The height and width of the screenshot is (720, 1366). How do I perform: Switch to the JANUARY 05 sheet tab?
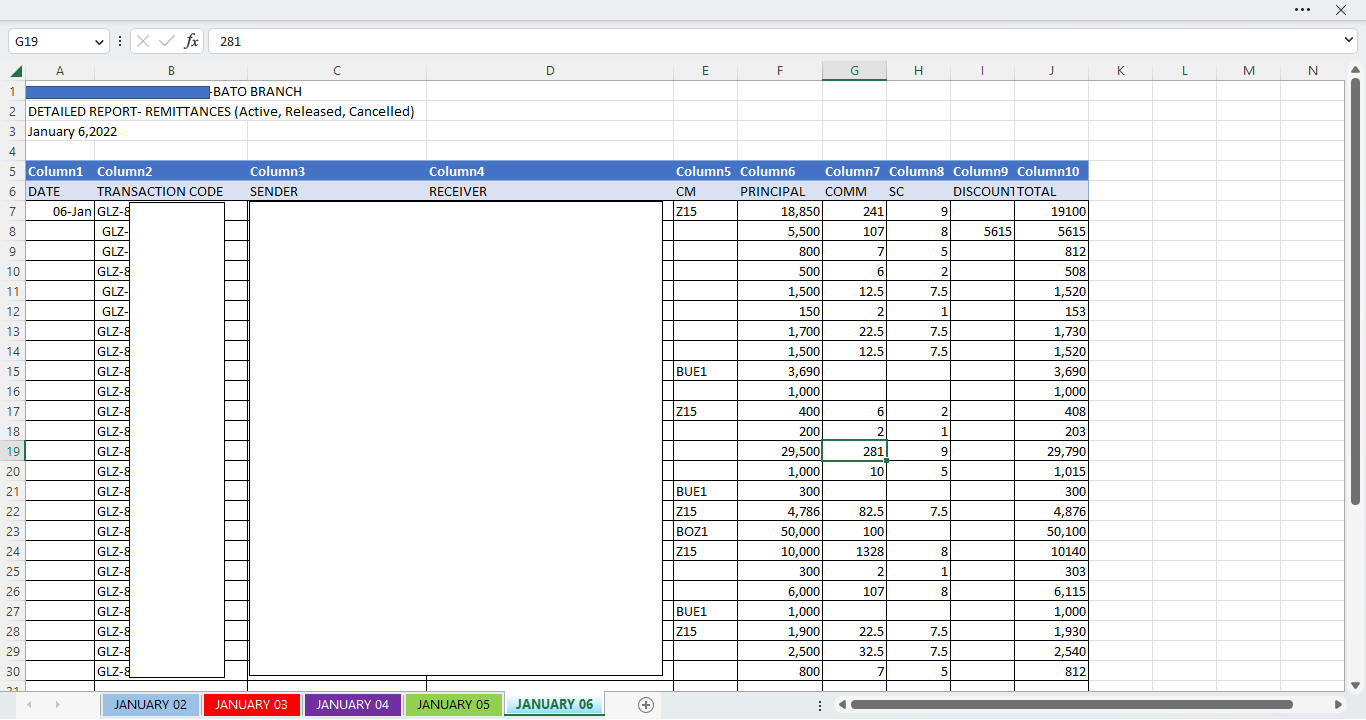(x=453, y=705)
